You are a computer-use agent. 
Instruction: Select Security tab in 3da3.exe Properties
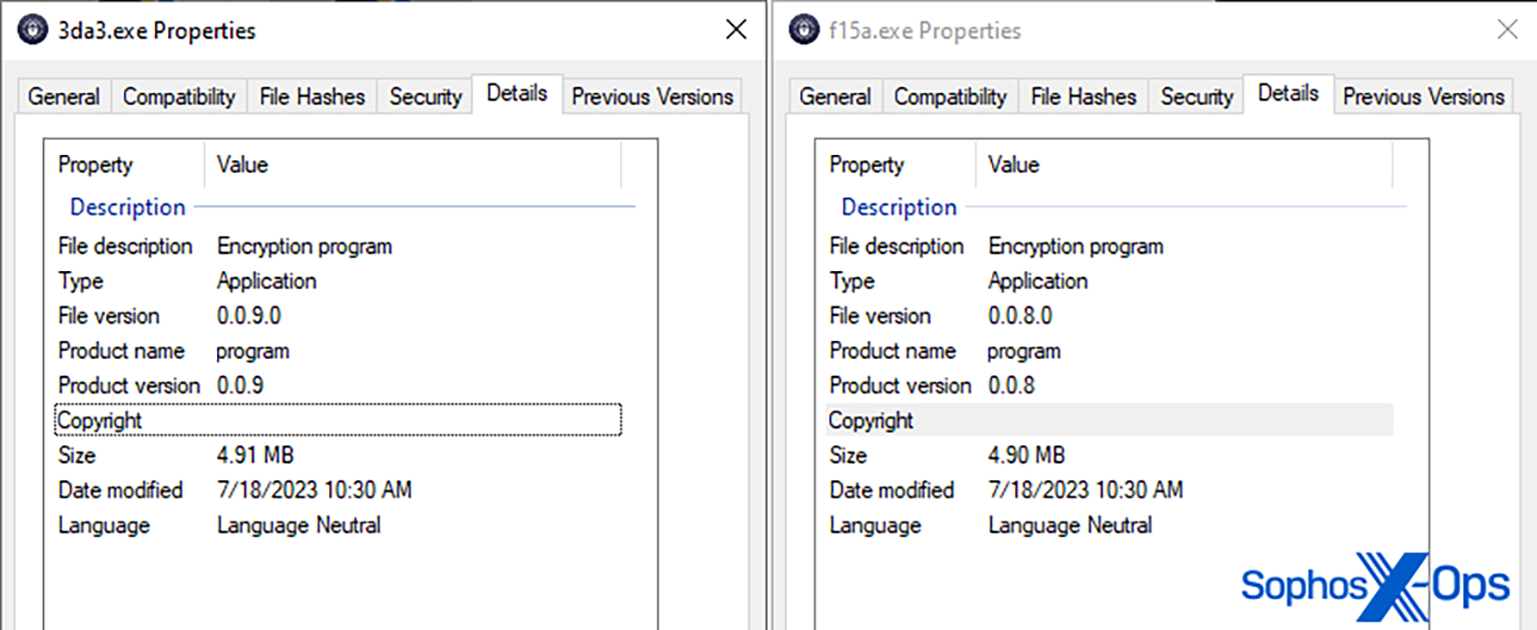(425, 97)
